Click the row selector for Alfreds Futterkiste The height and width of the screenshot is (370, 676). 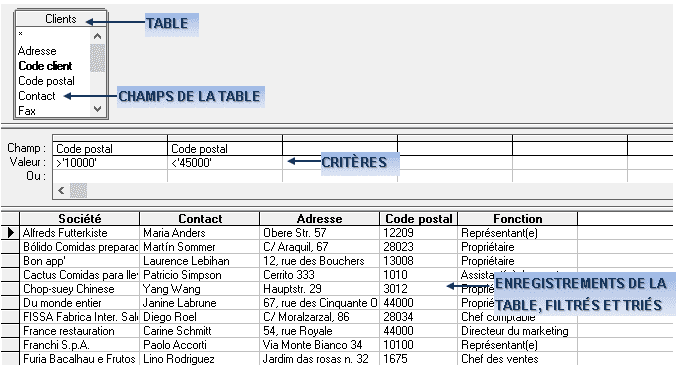click(x=10, y=233)
